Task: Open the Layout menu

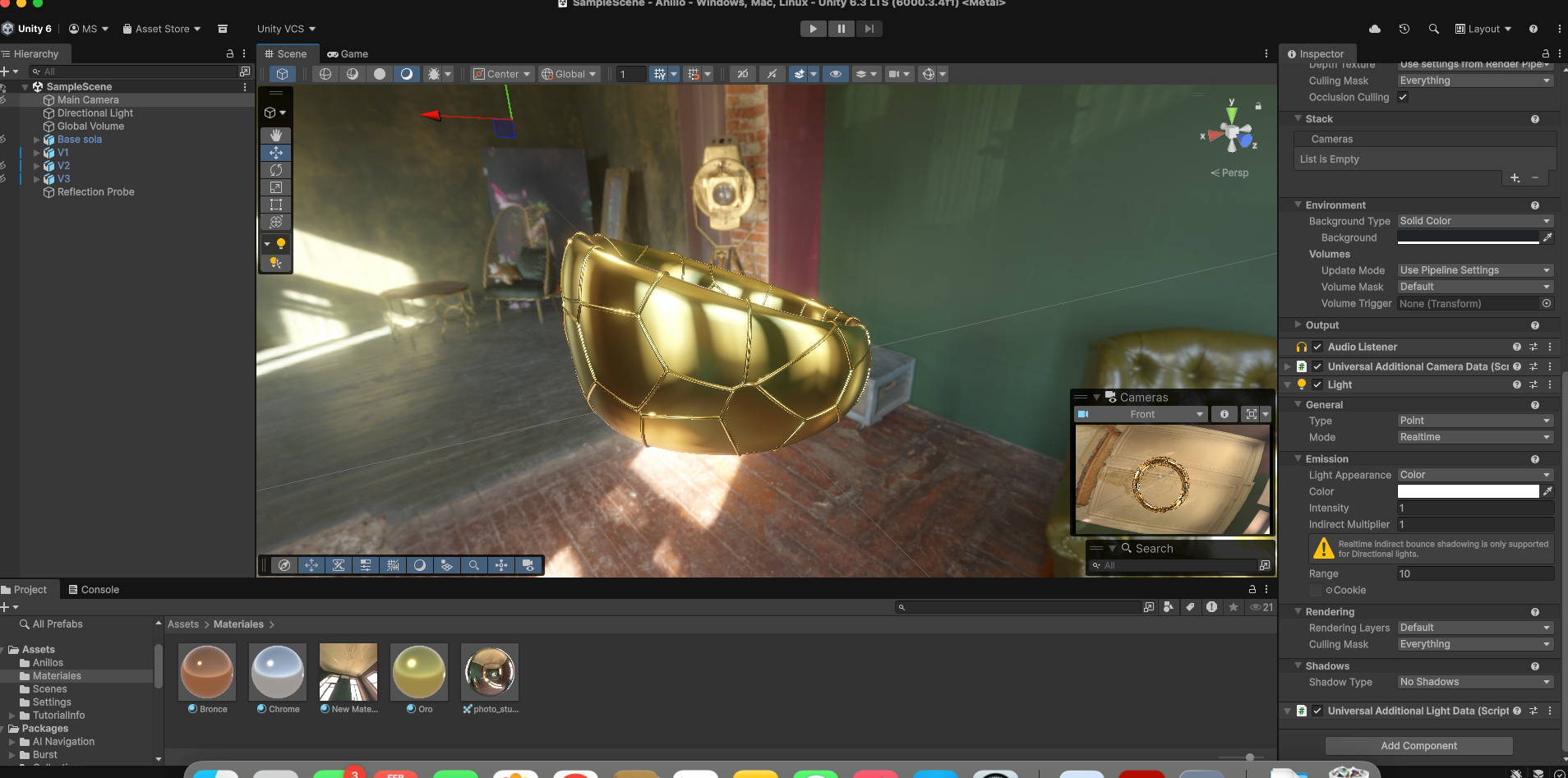Action: pos(1483,29)
